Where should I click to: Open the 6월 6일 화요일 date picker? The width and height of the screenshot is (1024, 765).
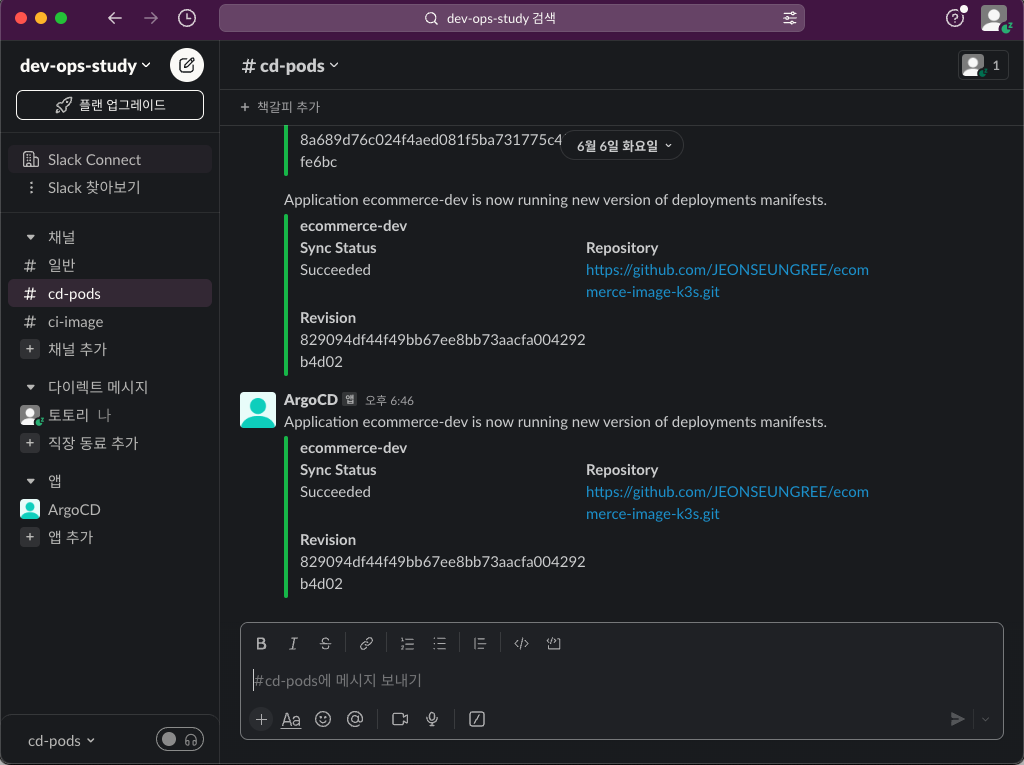(622, 146)
